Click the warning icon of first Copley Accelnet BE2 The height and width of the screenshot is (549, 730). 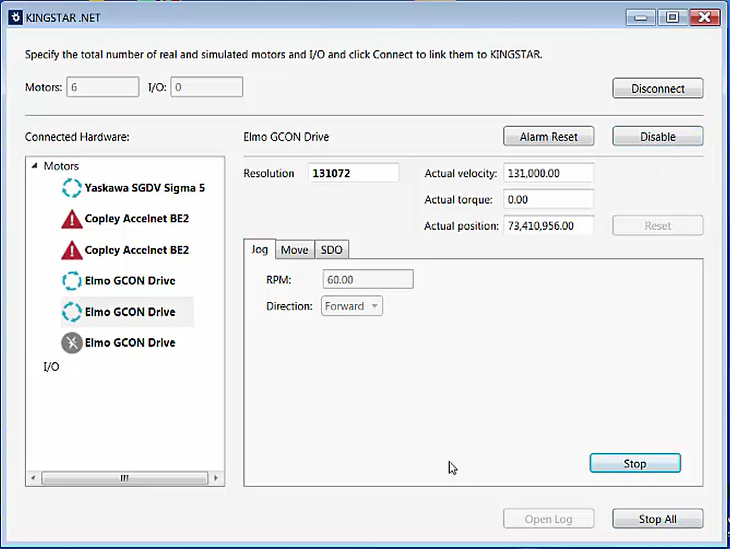point(72,219)
